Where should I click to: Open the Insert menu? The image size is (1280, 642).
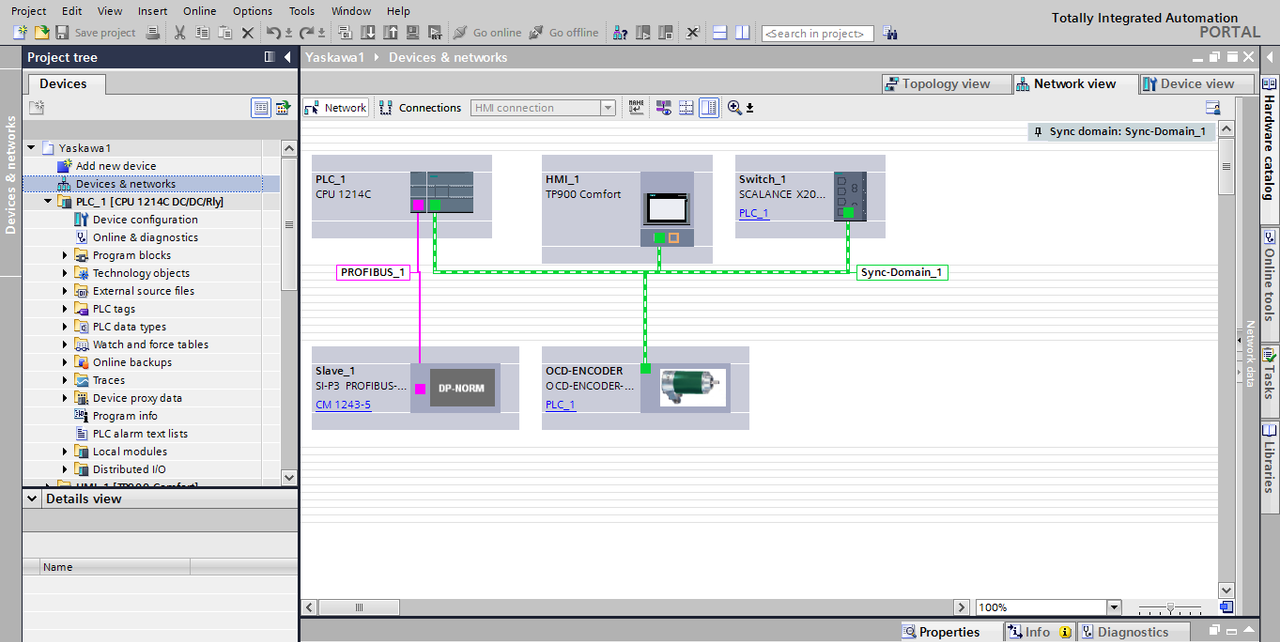(152, 11)
